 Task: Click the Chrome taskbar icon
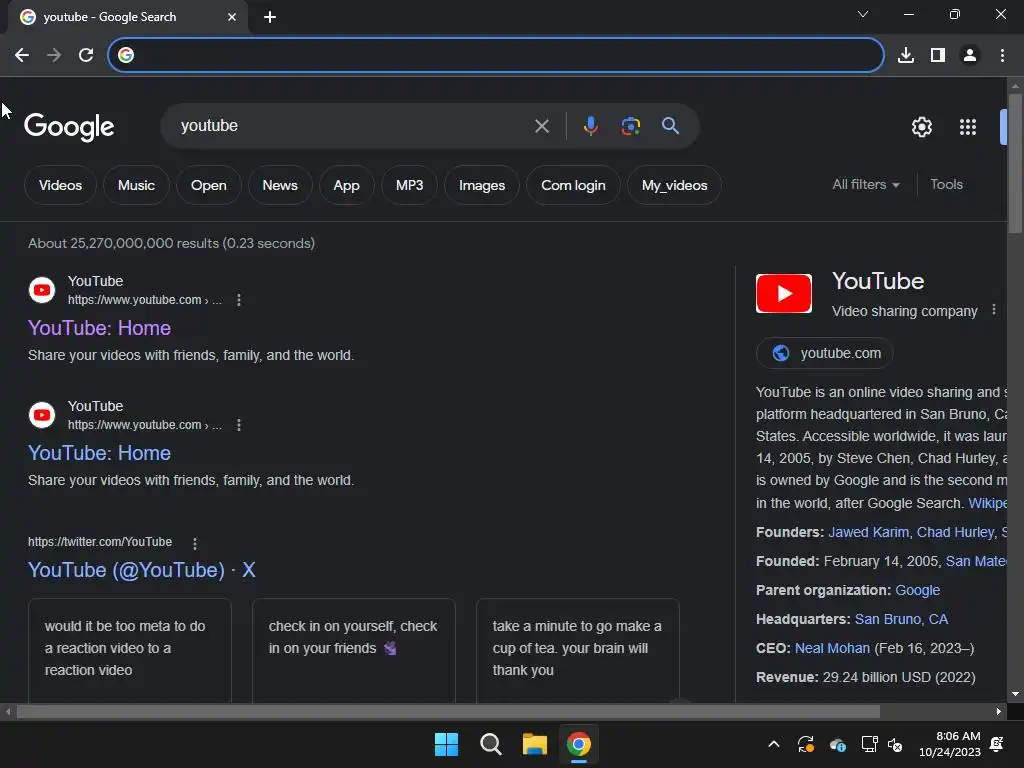click(x=579, y=744)
